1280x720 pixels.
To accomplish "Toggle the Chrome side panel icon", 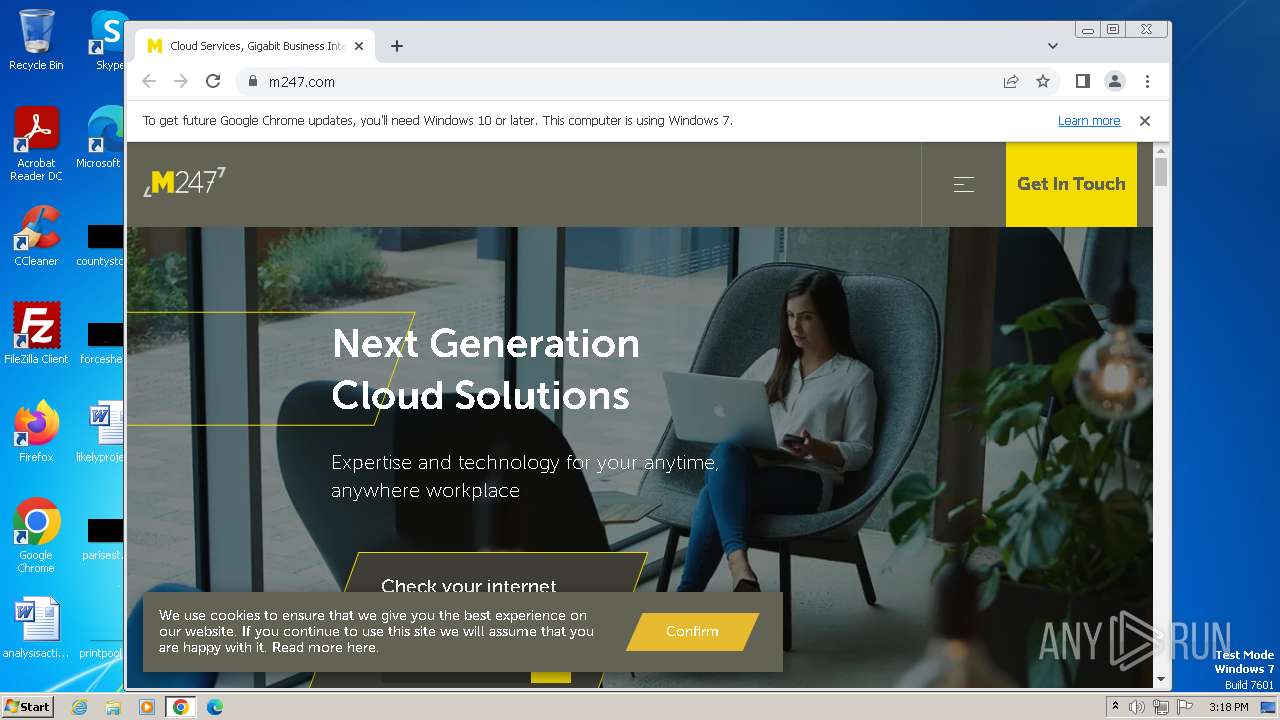I will [1082, 81].
